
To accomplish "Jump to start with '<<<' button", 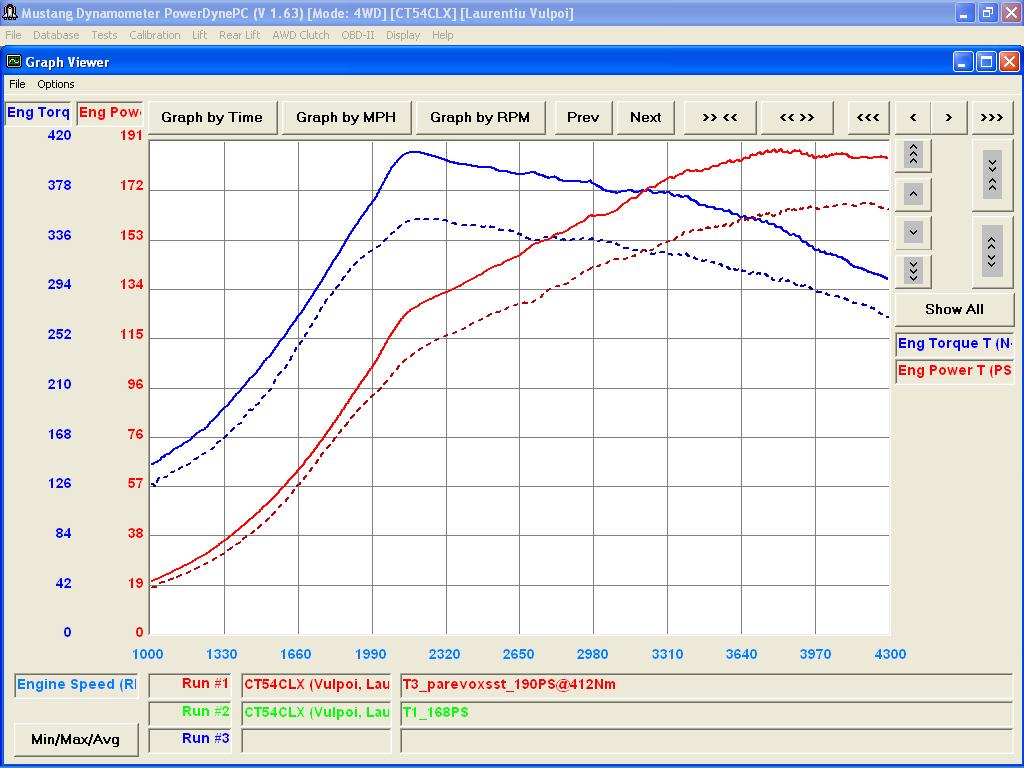I will coord(868,118).
